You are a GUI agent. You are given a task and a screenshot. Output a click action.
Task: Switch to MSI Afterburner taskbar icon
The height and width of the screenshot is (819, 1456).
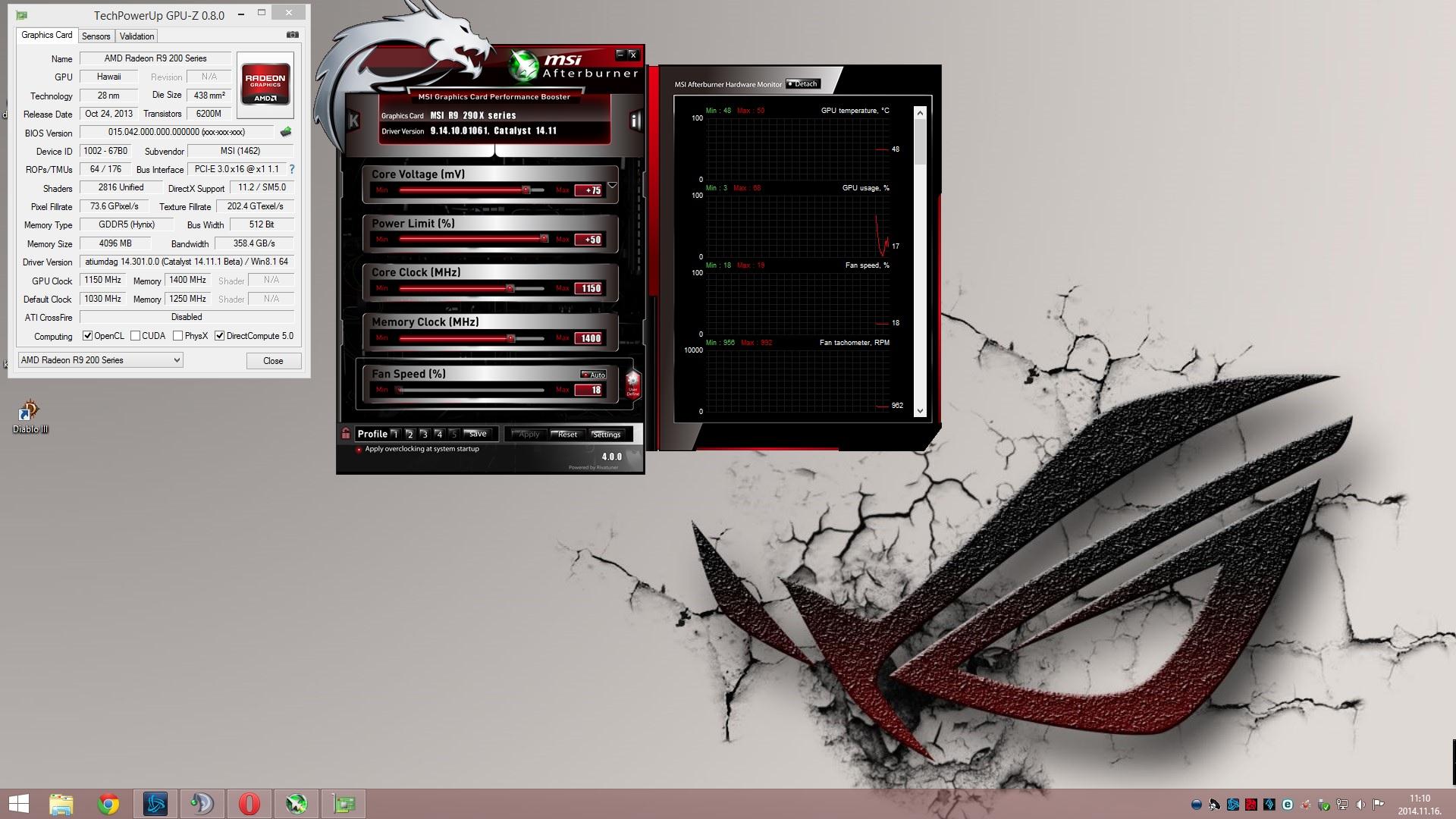tap(297, 804)
